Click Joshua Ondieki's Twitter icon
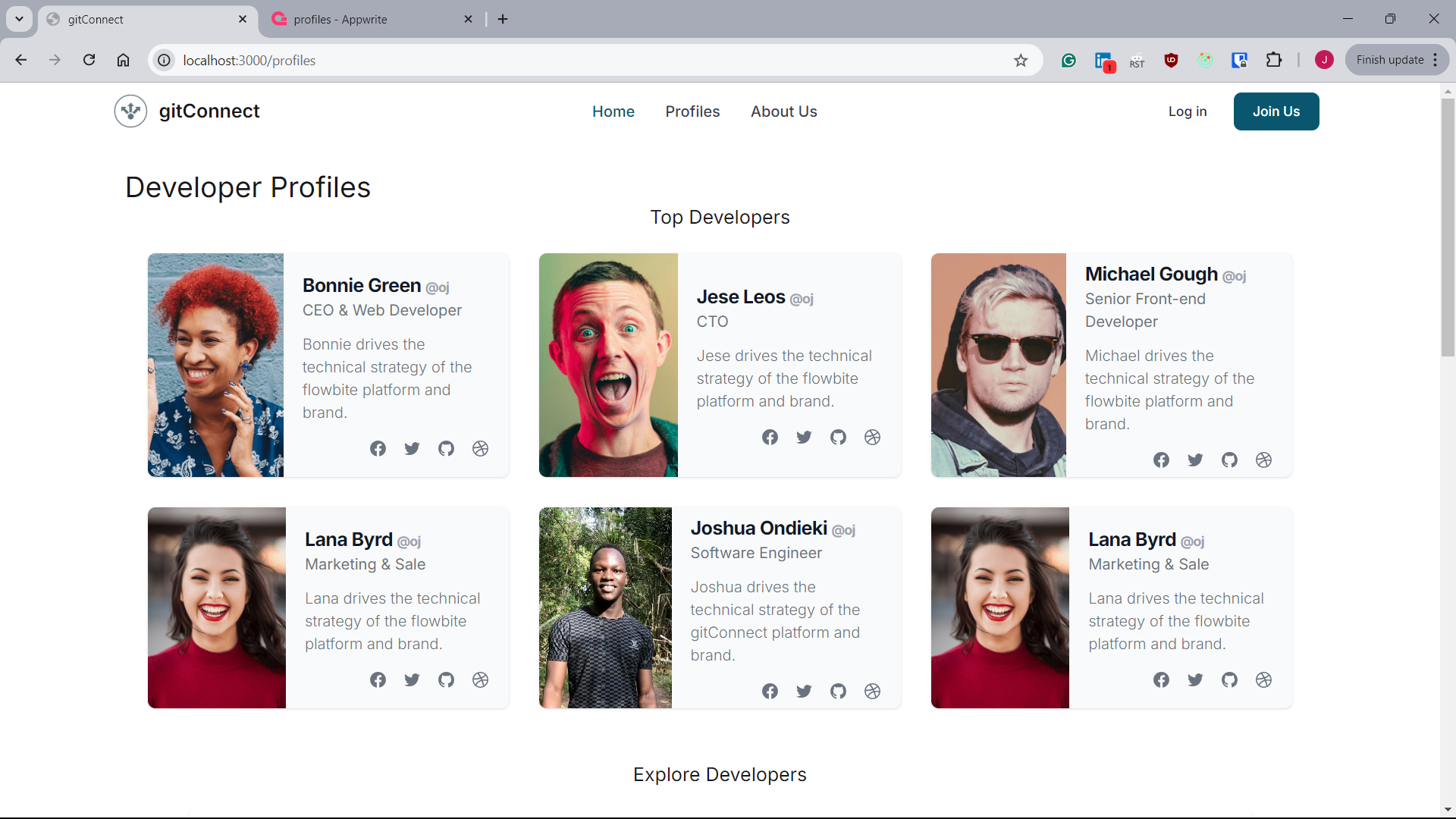The width and height of the screenshot is (1456, 819). 803,690
